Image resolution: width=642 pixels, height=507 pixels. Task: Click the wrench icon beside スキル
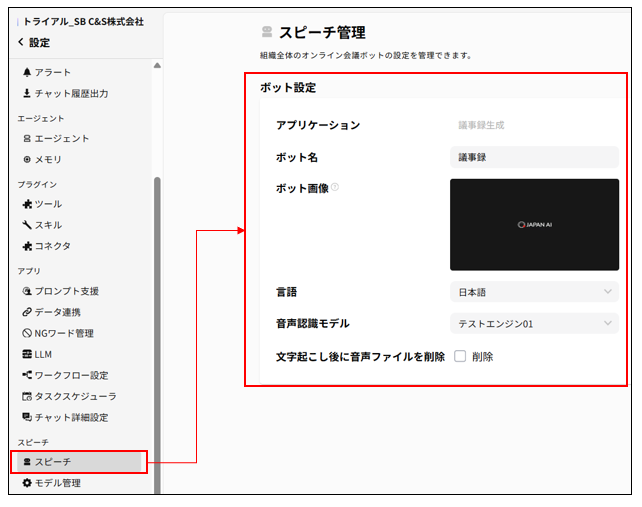coord(27,225)
